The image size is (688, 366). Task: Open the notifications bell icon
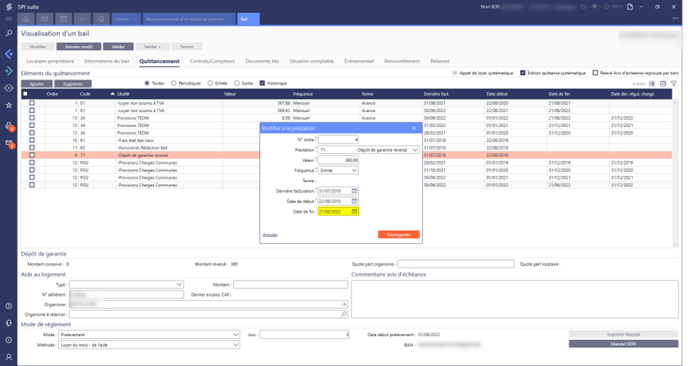pos(101,19)
